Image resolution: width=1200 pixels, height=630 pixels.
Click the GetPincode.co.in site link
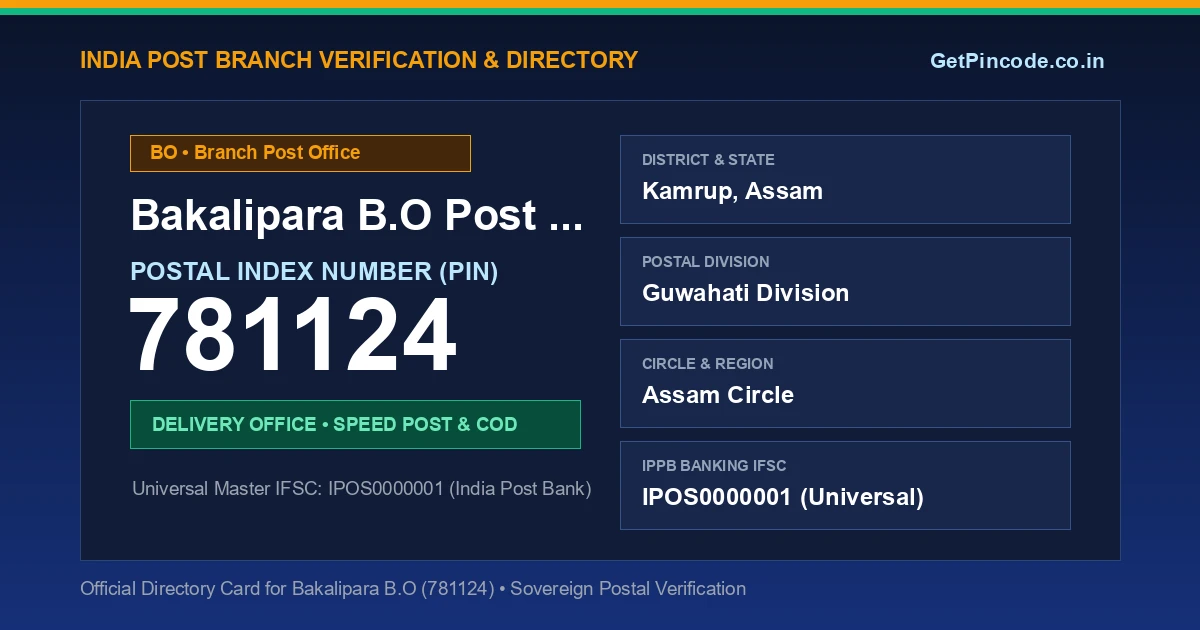coord(1017,61)
